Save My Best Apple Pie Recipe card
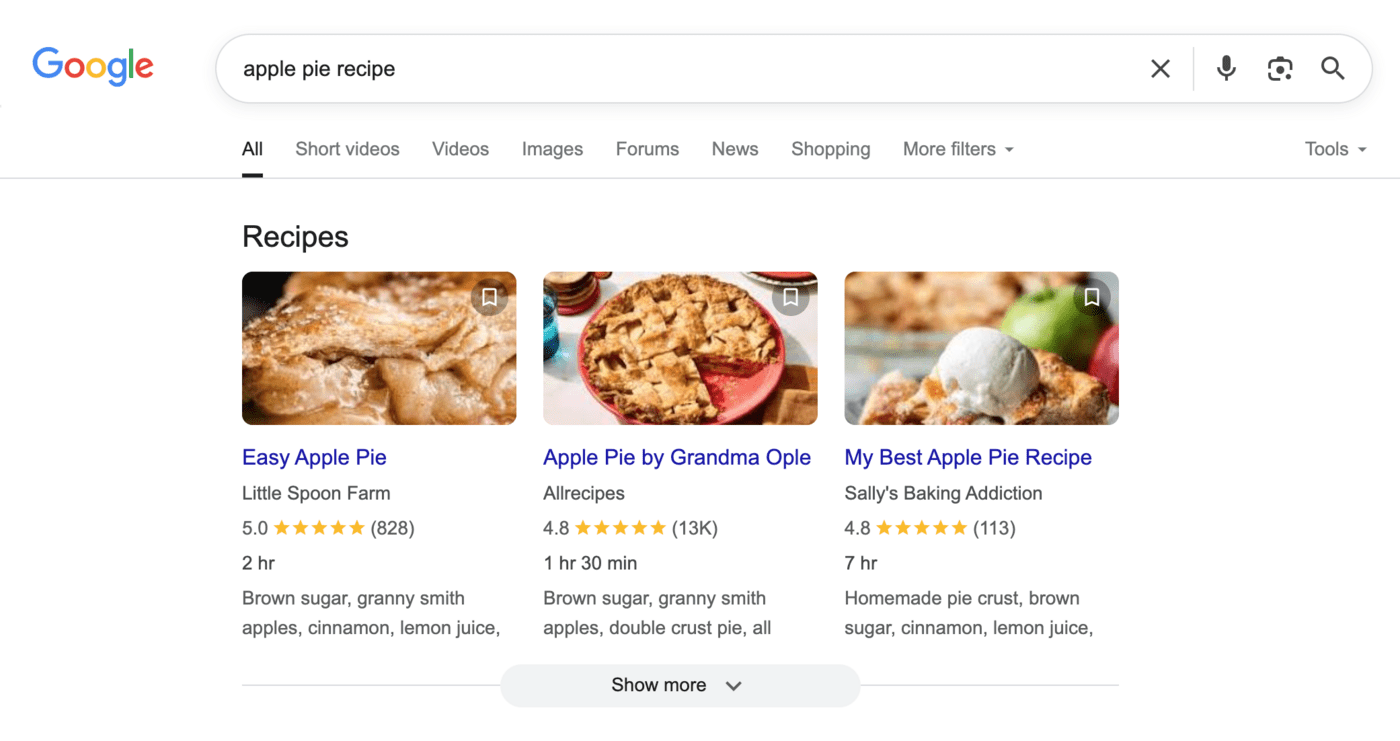This screenshot has width=1400, height=741. [1092, 297]
